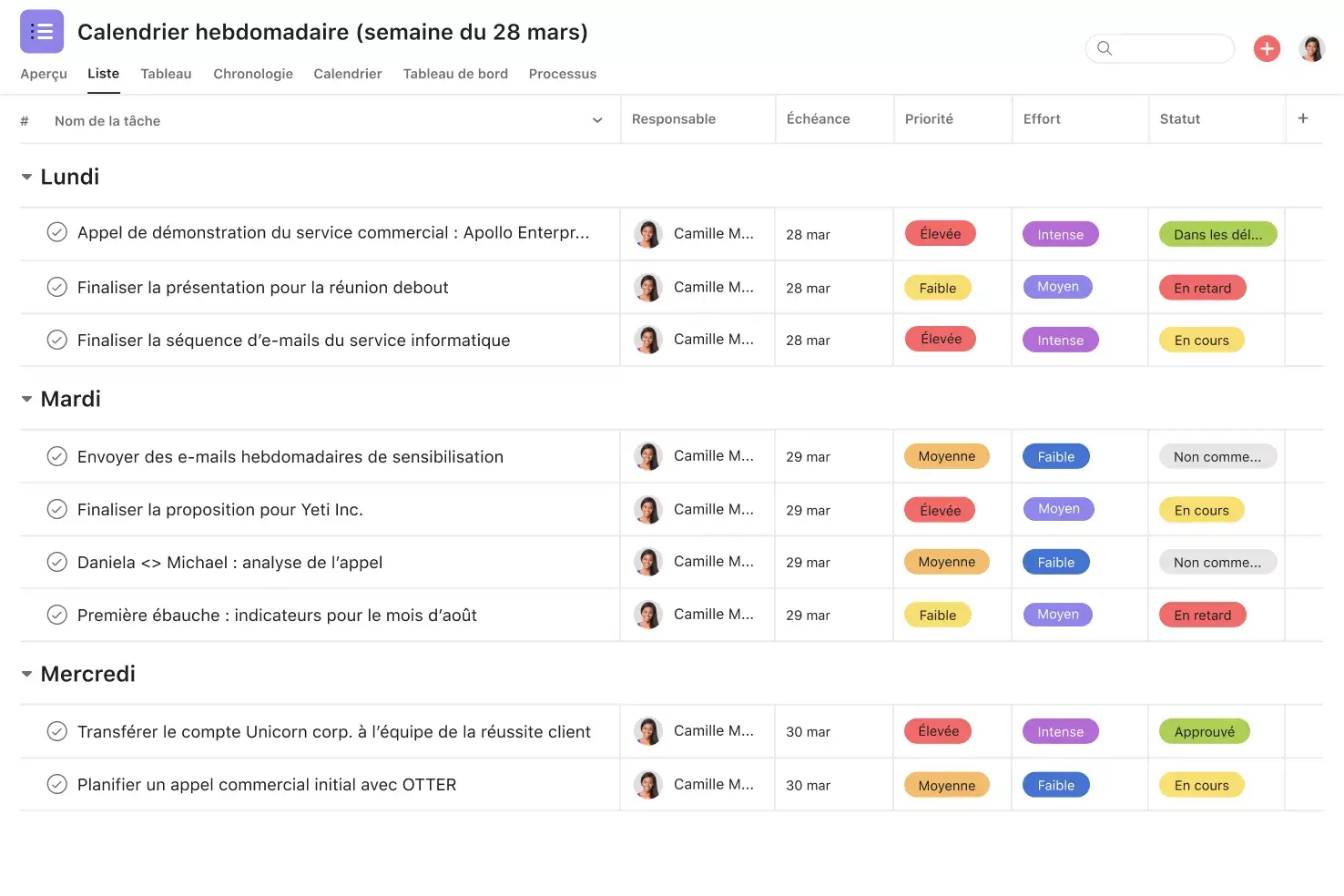Screen dimensions: 1344x896
Task: Click Camille's avatar on the Yeti Inc. task
Action: 648,509
